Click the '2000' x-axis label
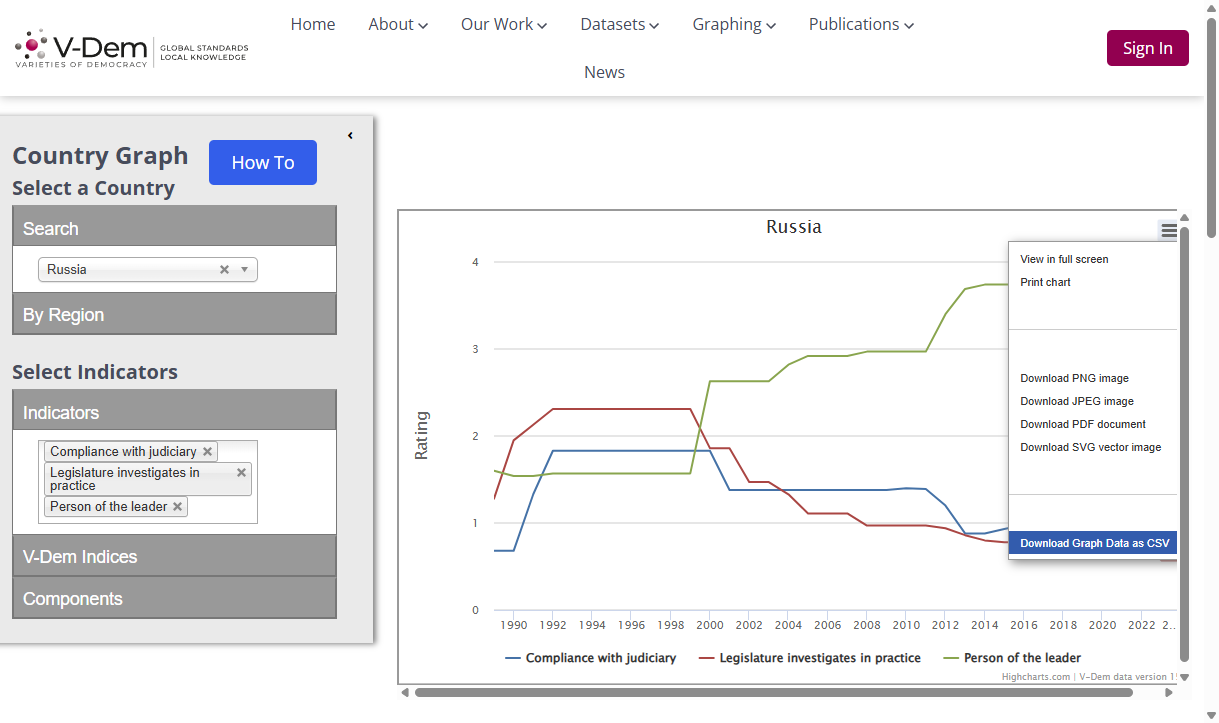1219x723 pixels. [709, 625]
